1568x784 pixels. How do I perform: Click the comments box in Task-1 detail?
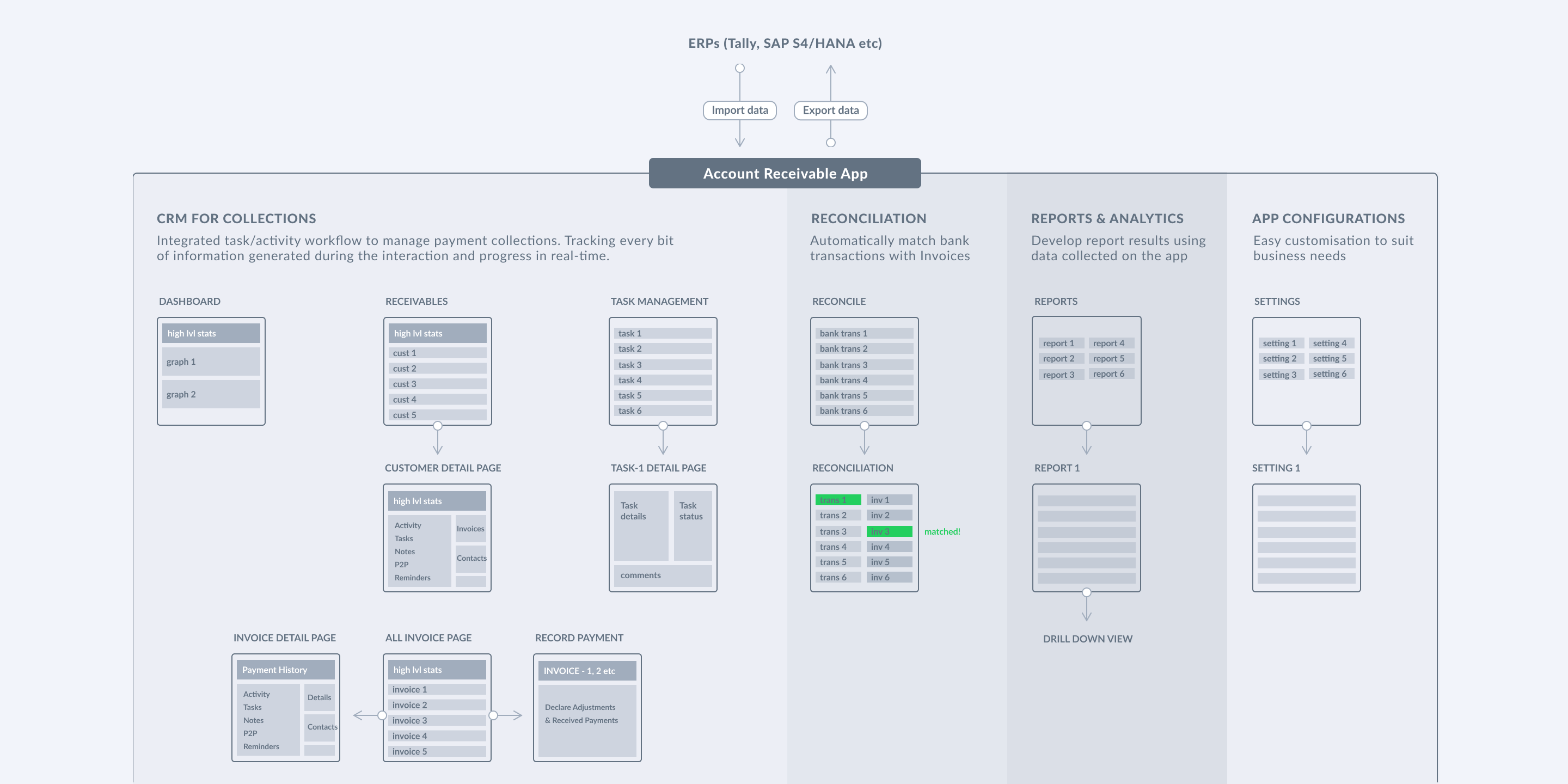tap(663, 576)
